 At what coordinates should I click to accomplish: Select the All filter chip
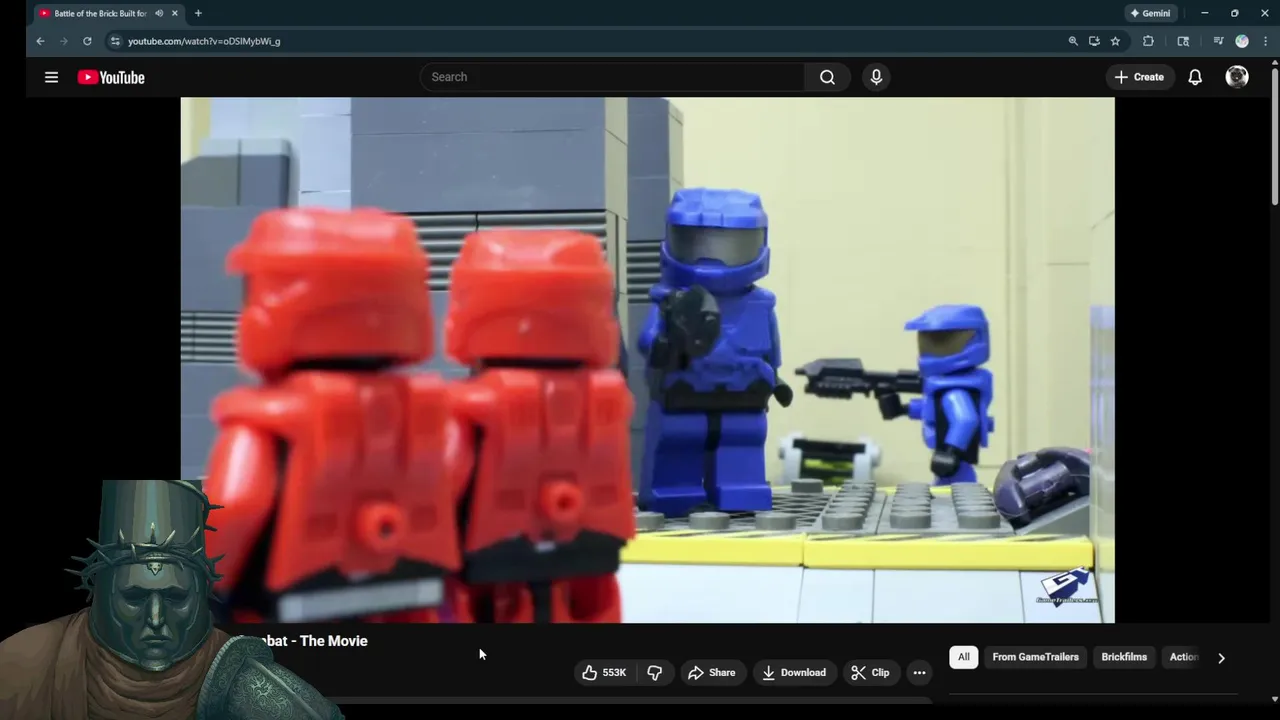pos(964,657)
